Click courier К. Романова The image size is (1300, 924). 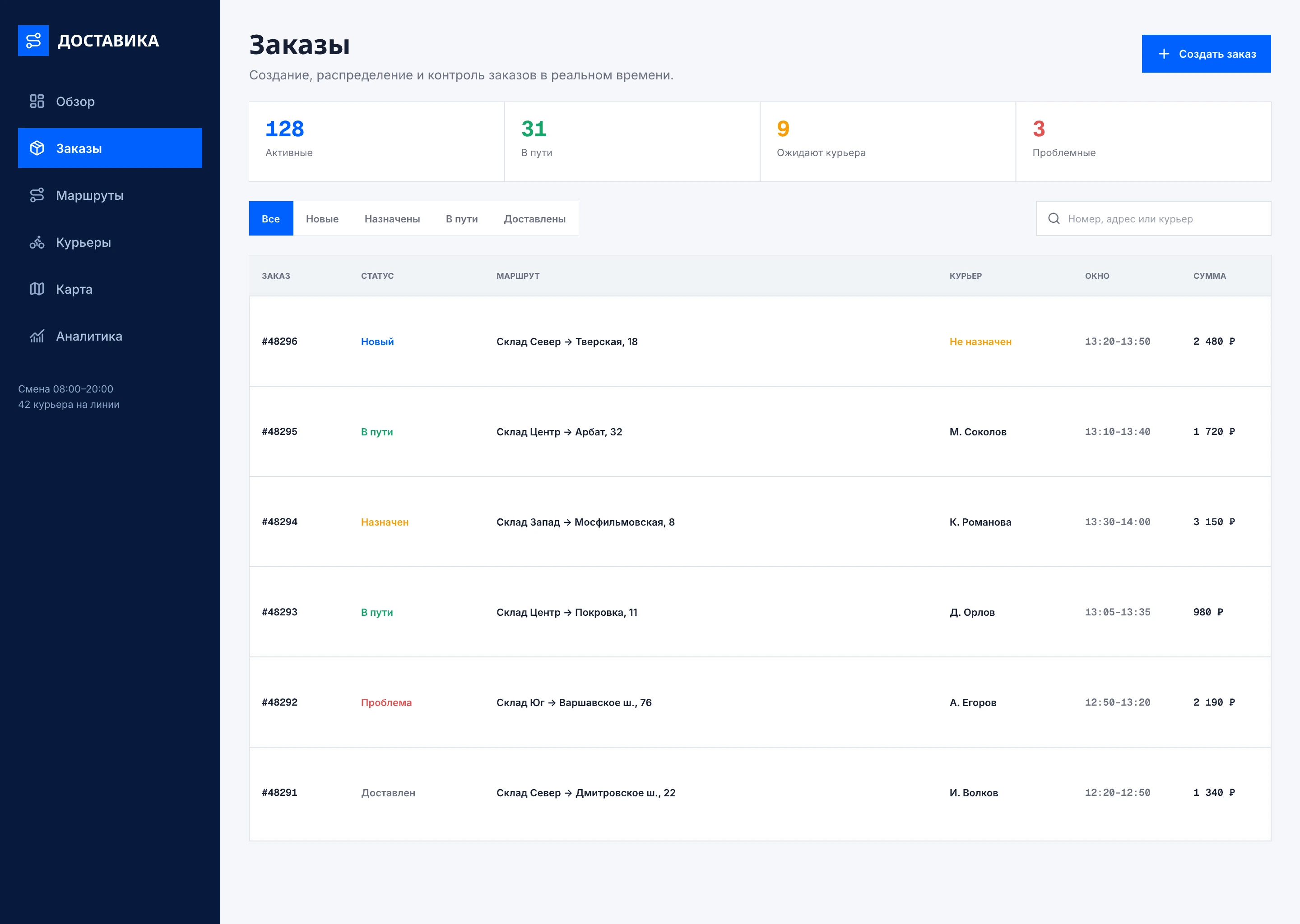click(x=980, y=522)
